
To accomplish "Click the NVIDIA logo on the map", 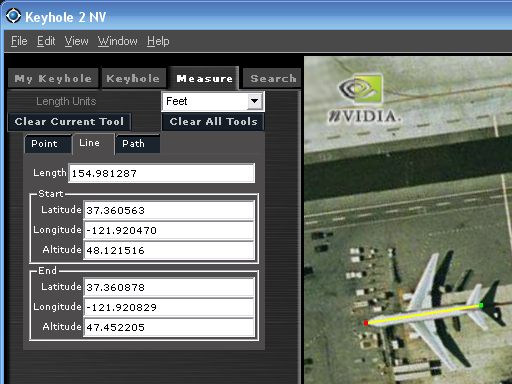I will click(363, 99).
